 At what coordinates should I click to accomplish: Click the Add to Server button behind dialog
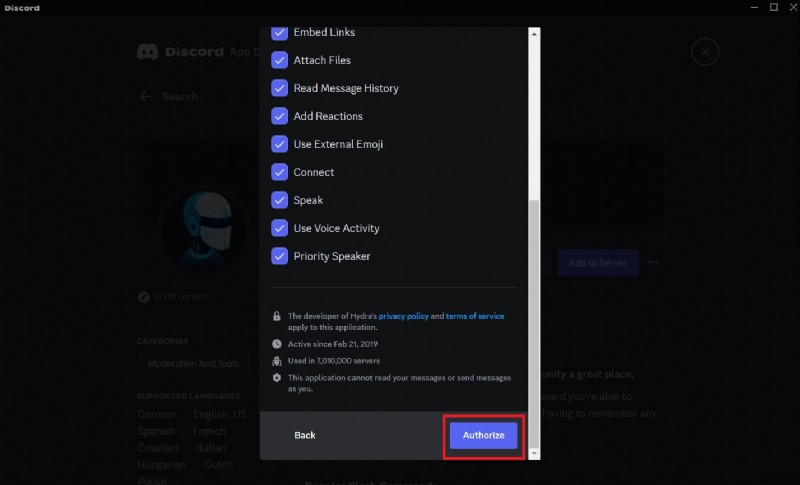pos(597,263)
